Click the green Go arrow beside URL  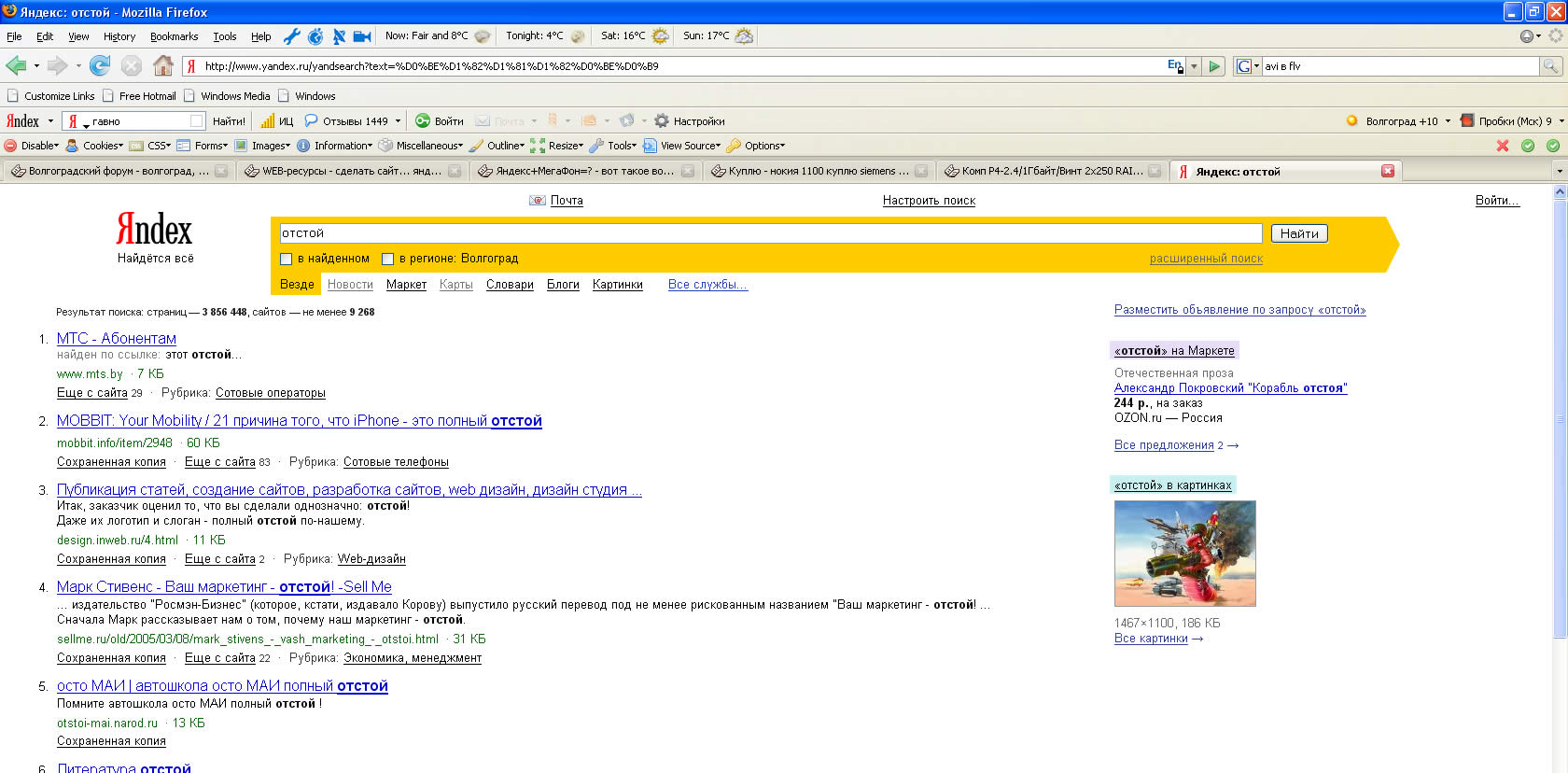click(x=1214, y=66)
